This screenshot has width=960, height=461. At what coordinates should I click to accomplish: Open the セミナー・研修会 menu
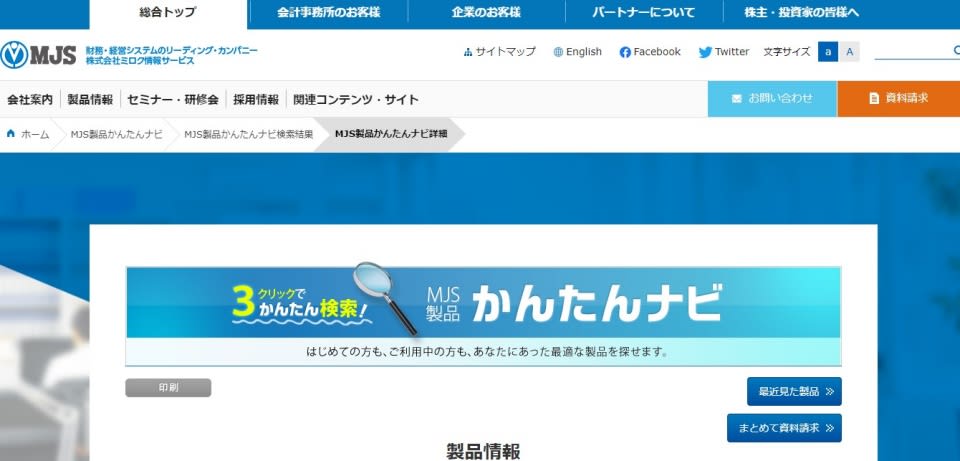point(173,99)
